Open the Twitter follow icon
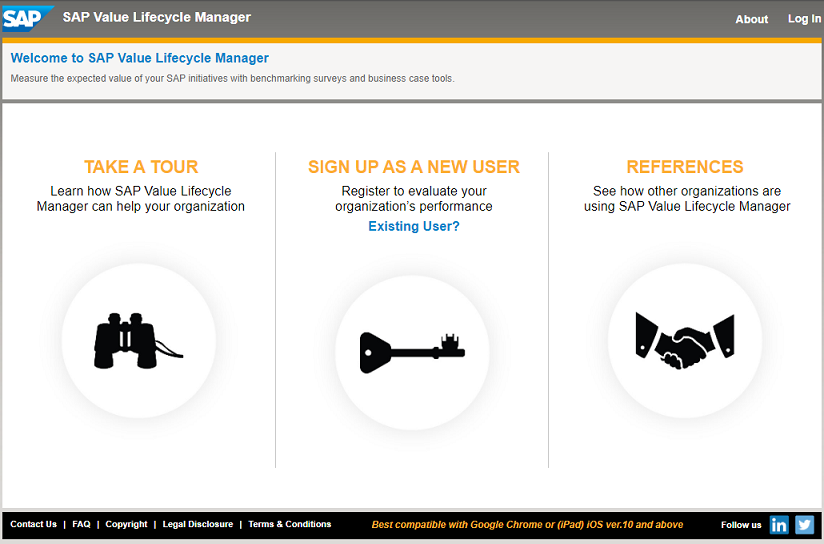This screenshot has height=544, width=824. tap(804, 525)
